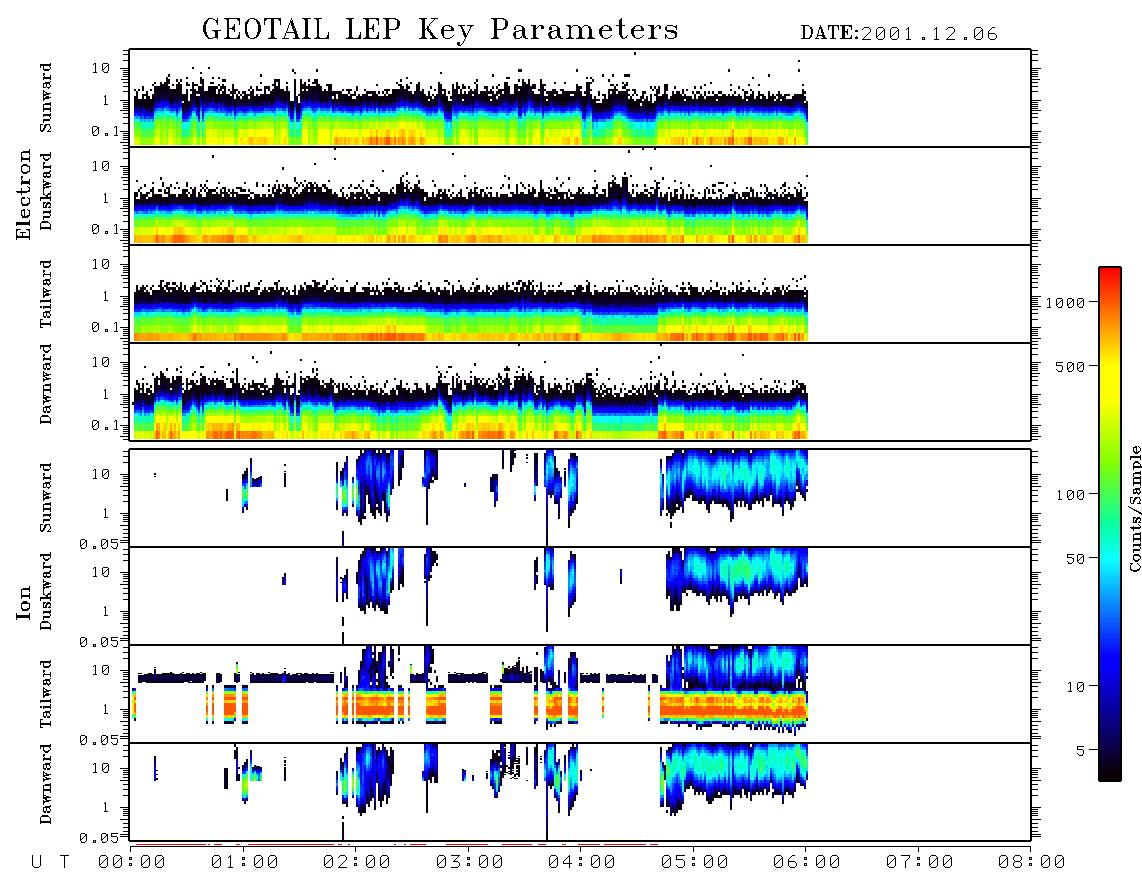
Task: Click "0.05" tick of Ion Dawnward panel
Action: click(99, 838)
